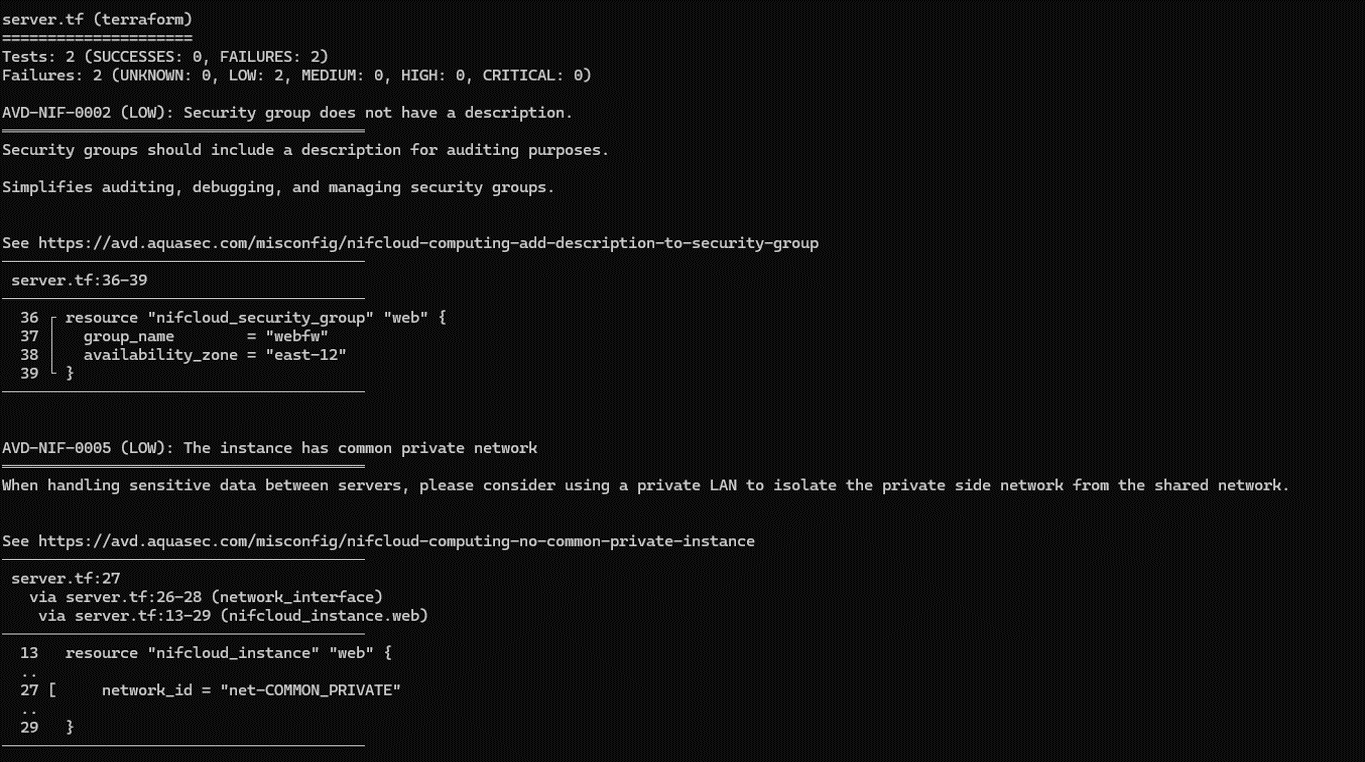1365x762 pixels.
Task: Click the nifcloud_security_group resource line 36
Action: click(x=255, y=318)
